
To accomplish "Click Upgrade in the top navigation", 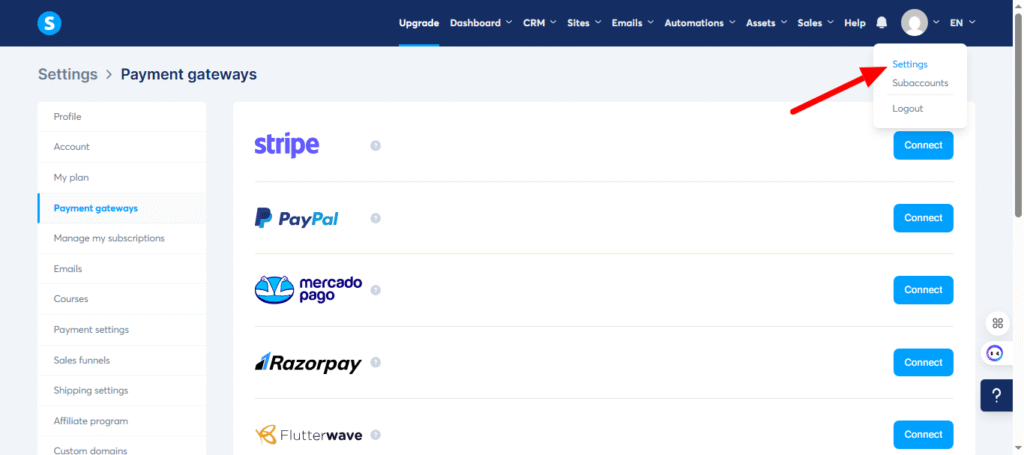I will tap(419, 23).
